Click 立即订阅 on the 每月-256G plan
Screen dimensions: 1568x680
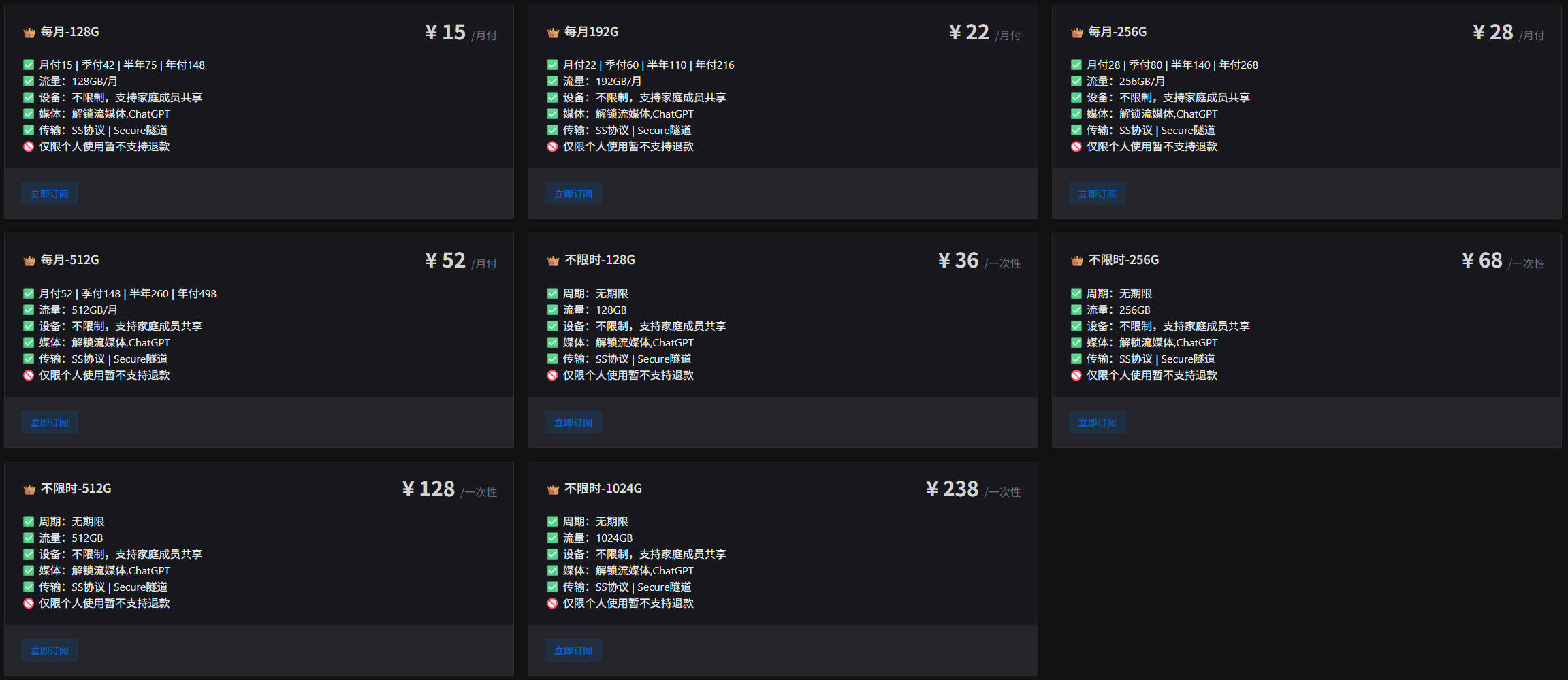(1097, 194)
